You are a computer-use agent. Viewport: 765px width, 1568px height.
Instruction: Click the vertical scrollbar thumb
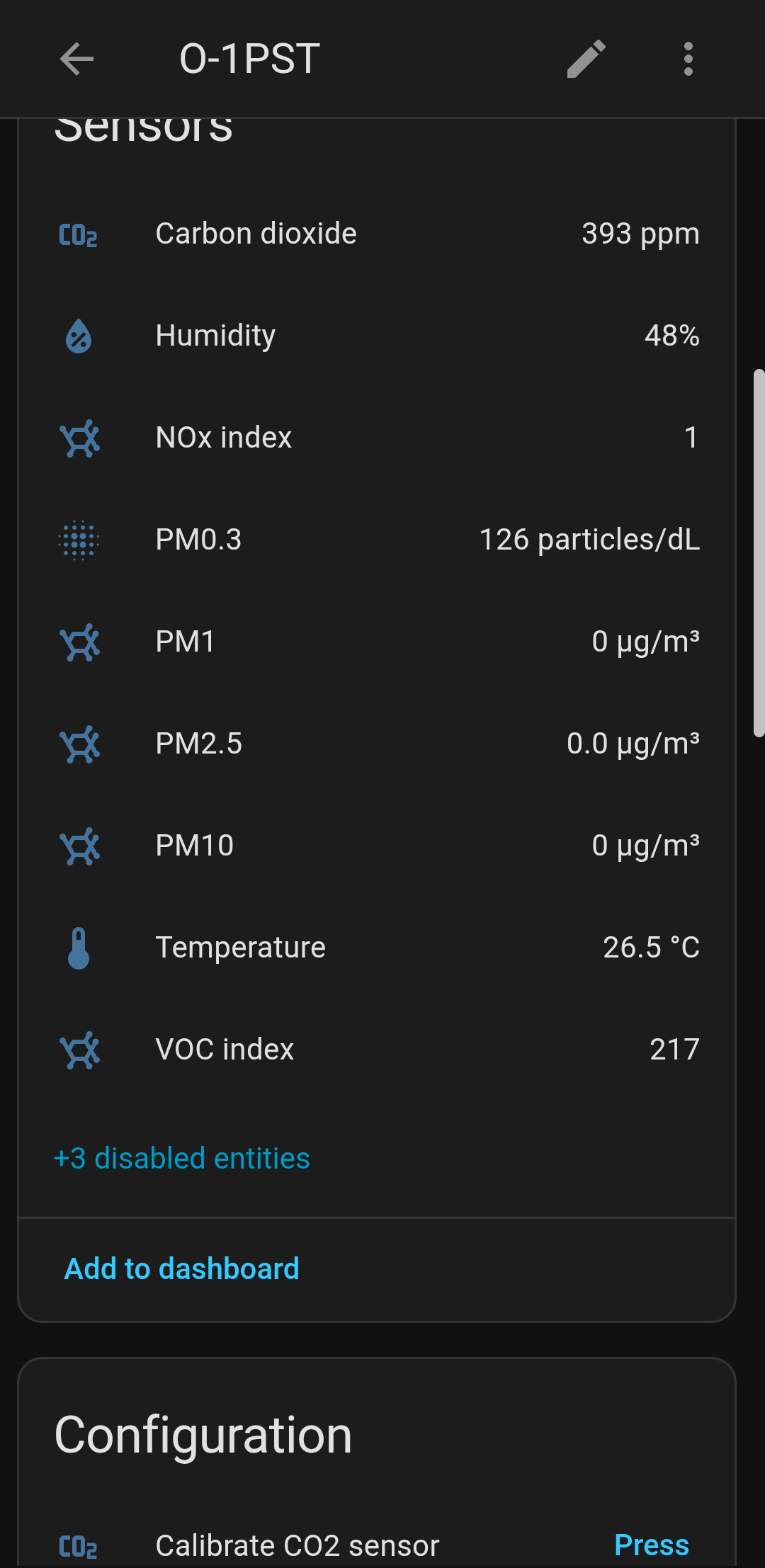pos(759,552)
